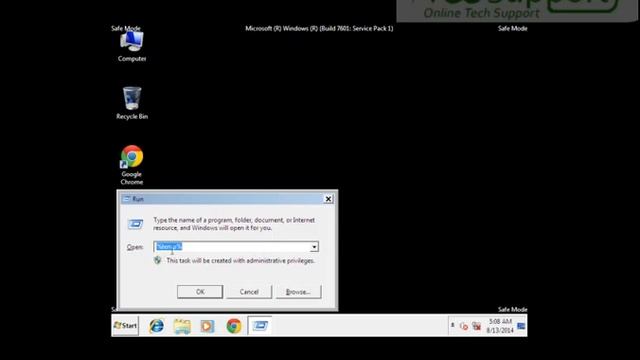Screen dimensions: 640x360
Task: Launch Internet Explorer from the taskbar
Action: click(x=157, y=326)
